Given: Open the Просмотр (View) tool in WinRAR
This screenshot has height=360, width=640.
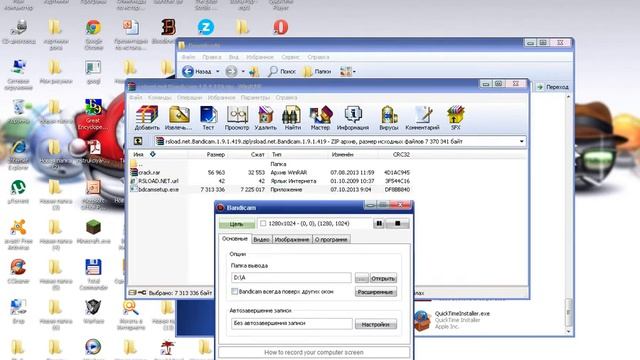Looking at the screenshot, I should [x=237, y=118].
